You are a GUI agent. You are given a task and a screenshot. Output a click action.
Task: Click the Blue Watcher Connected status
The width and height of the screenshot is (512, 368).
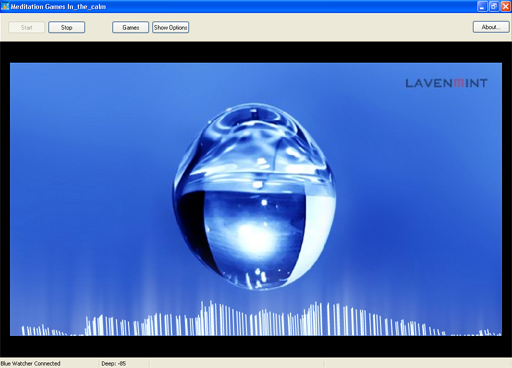(31, 363)
